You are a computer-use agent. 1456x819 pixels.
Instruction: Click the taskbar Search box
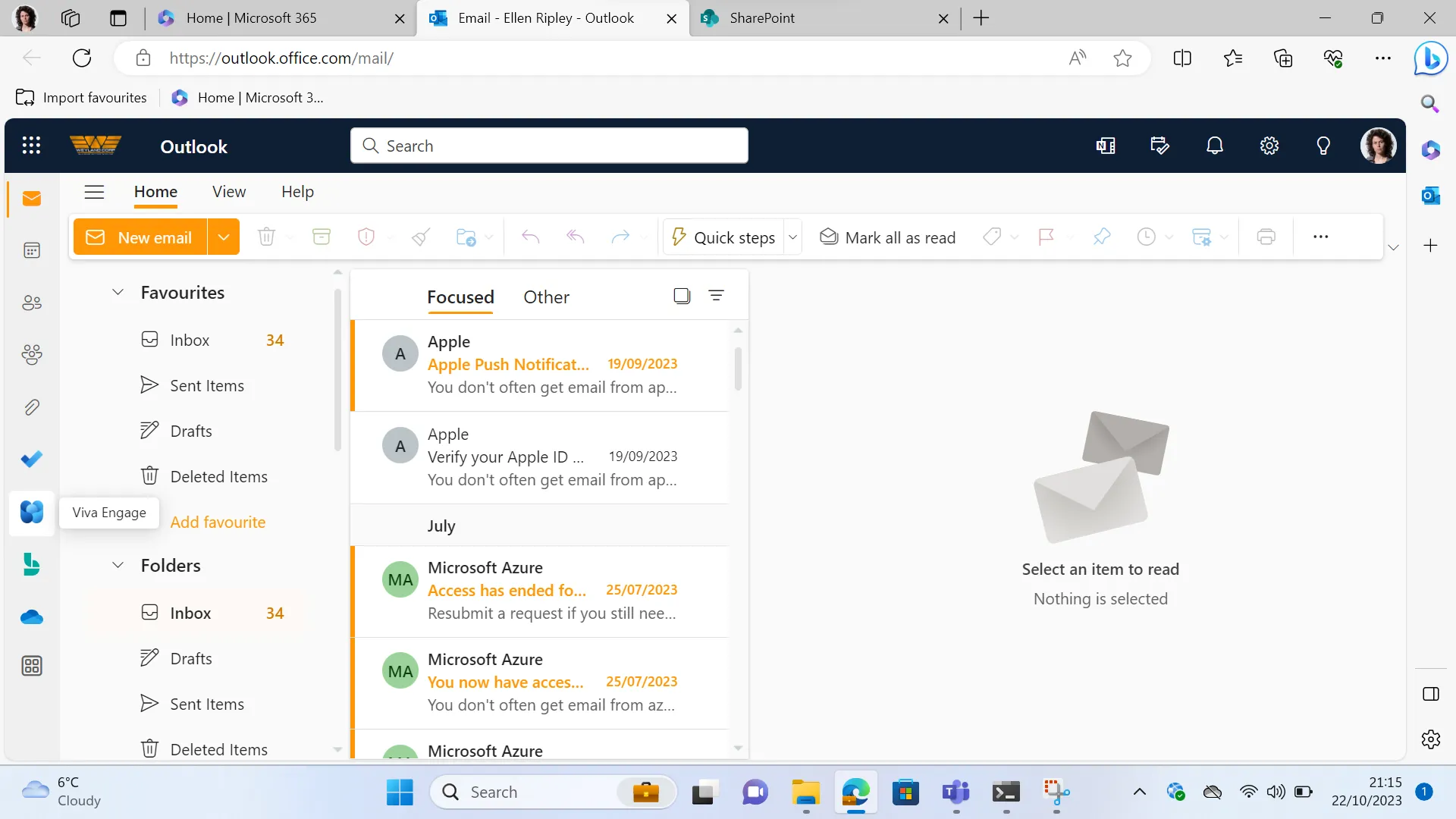pos(553,792)
